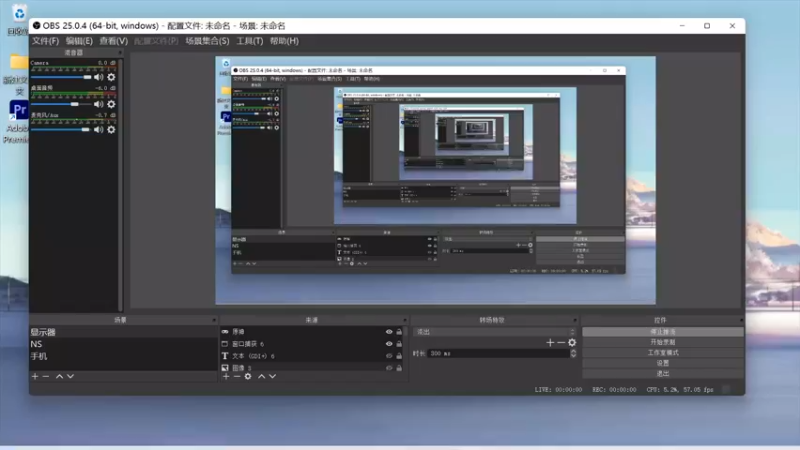The height and width of the screenshot is (450, 800).
Task: Toggle visibility eye of 文本 (GDI+) 6 source
Action: (389, 356)
